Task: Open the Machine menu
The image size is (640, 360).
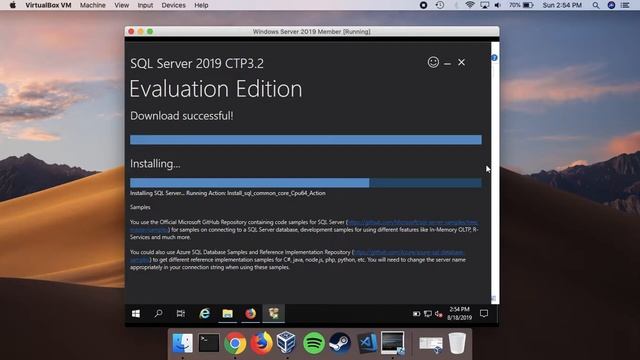Action: pyautogui.click(x=92, y=5)
